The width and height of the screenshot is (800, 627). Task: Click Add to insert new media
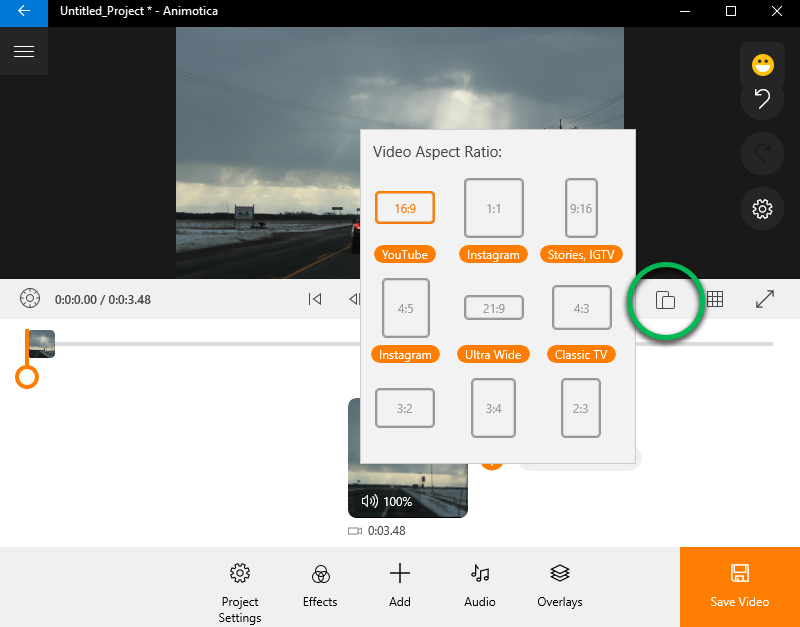(399, 587)
